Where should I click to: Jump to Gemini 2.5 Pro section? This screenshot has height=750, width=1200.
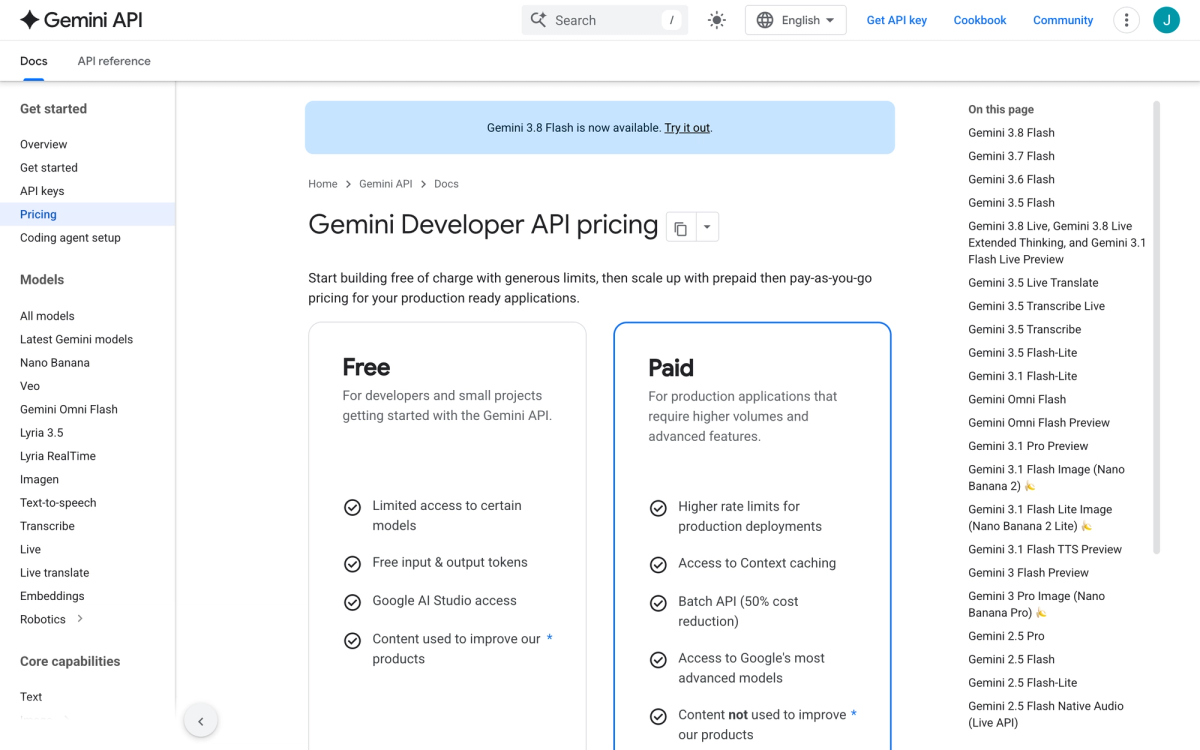[x=1006, y=636]
